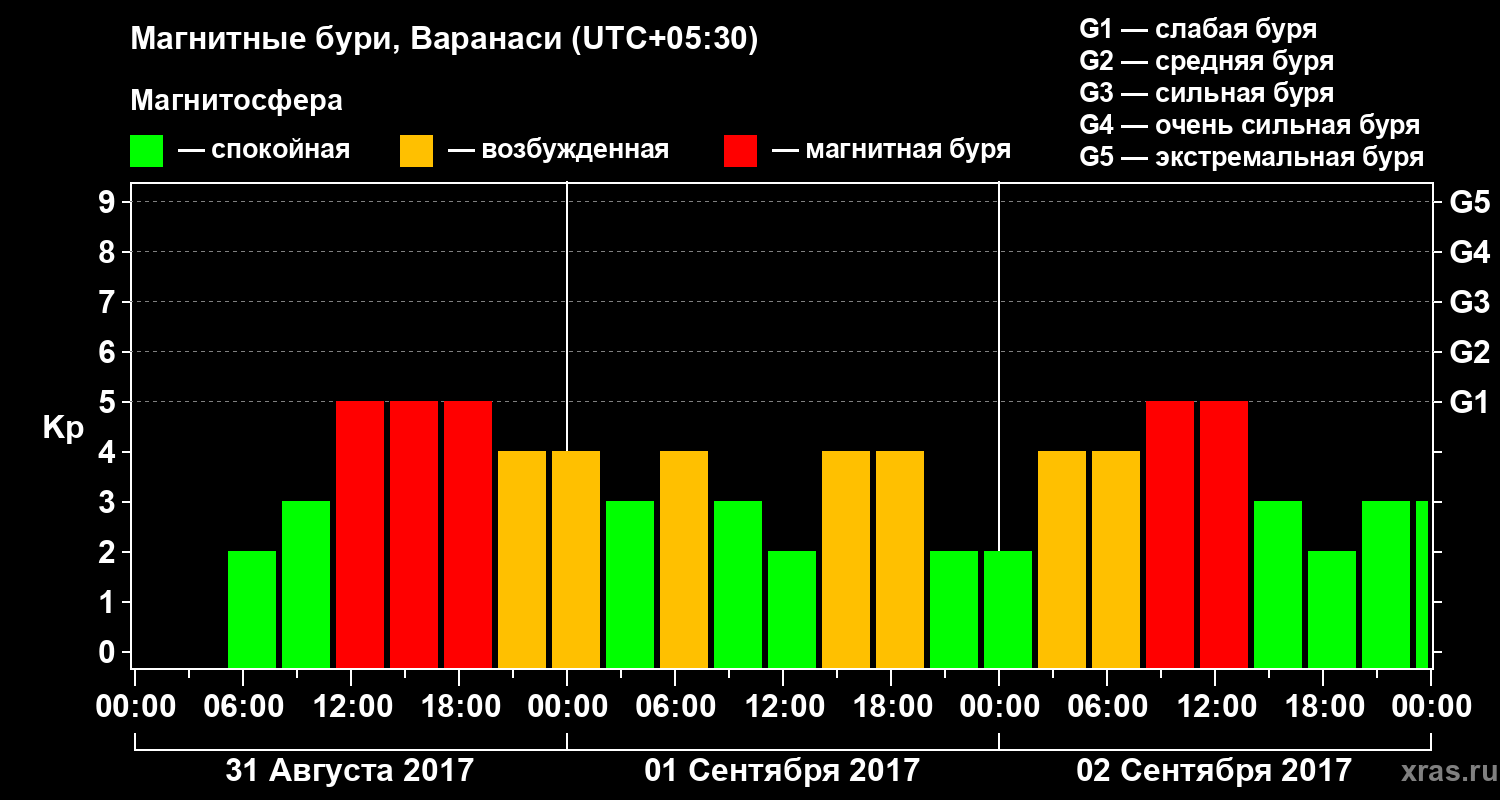Click the green 'спокойная' legend swatch
This screenshot has width=1500, height=800.
pos(146,151)
